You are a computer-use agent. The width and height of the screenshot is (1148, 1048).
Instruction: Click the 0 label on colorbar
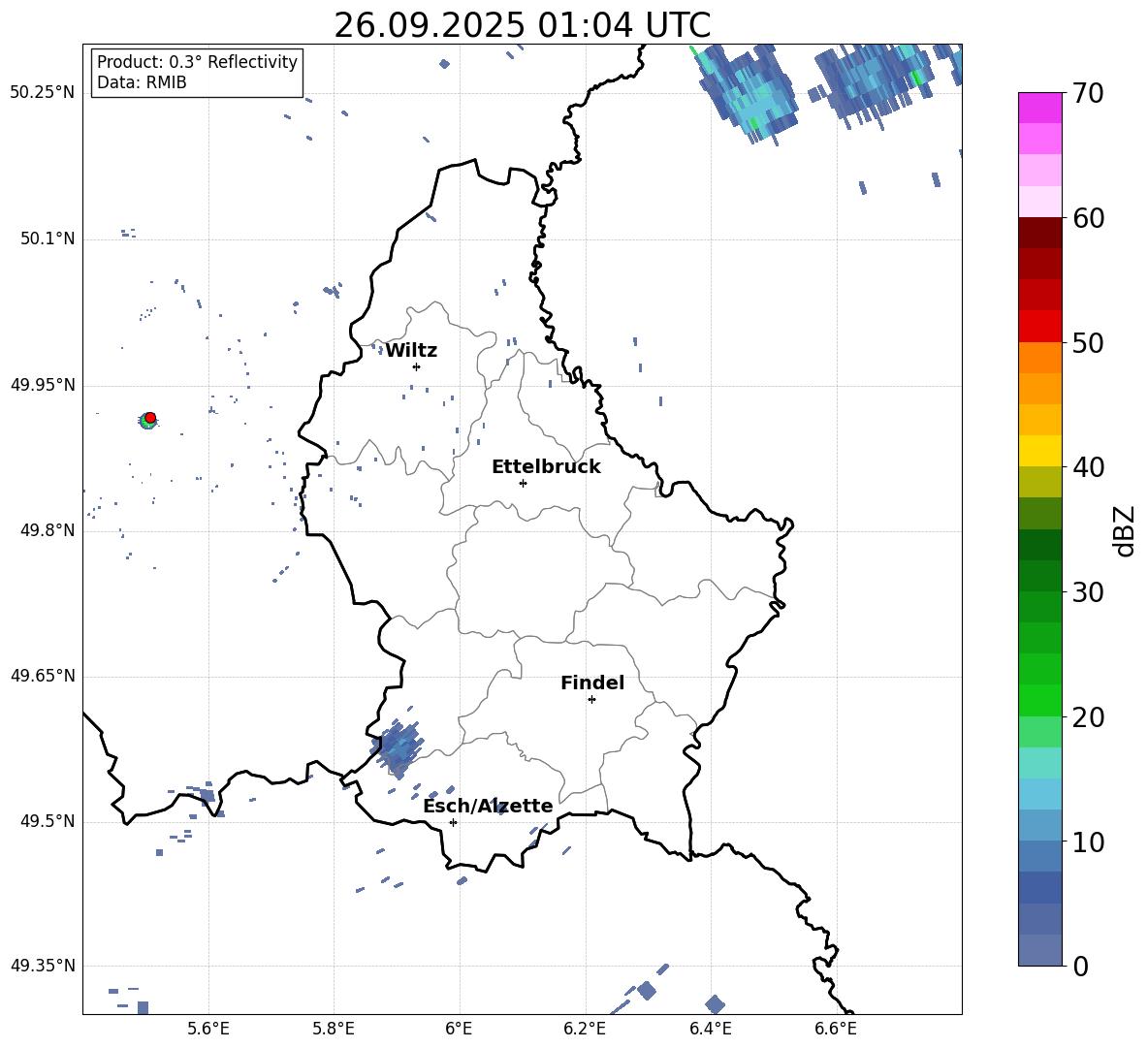pos(1079,966)
